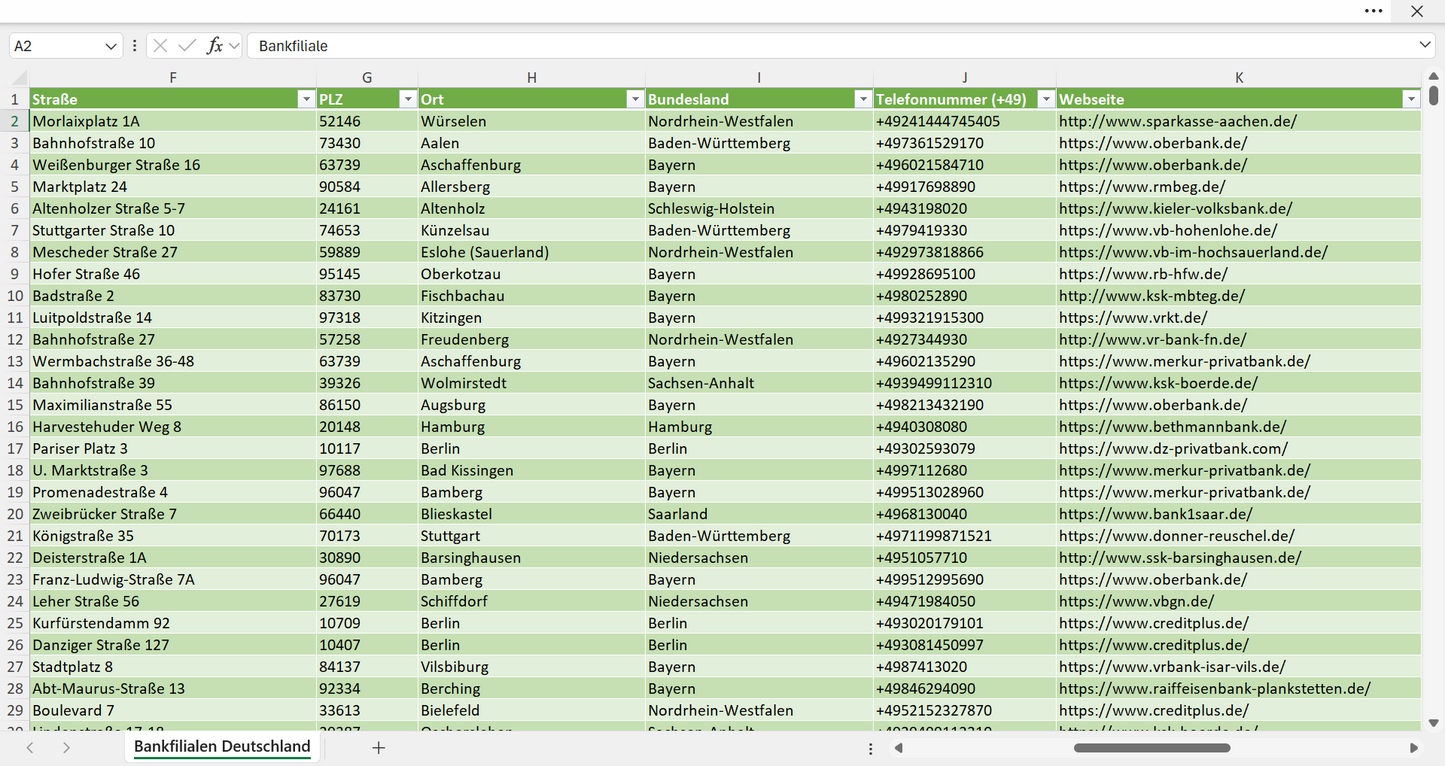Select the cell with http://www.sparkasse-aachen.de/
This screenshot has width=1445, height=766.
pos(1239,121)
